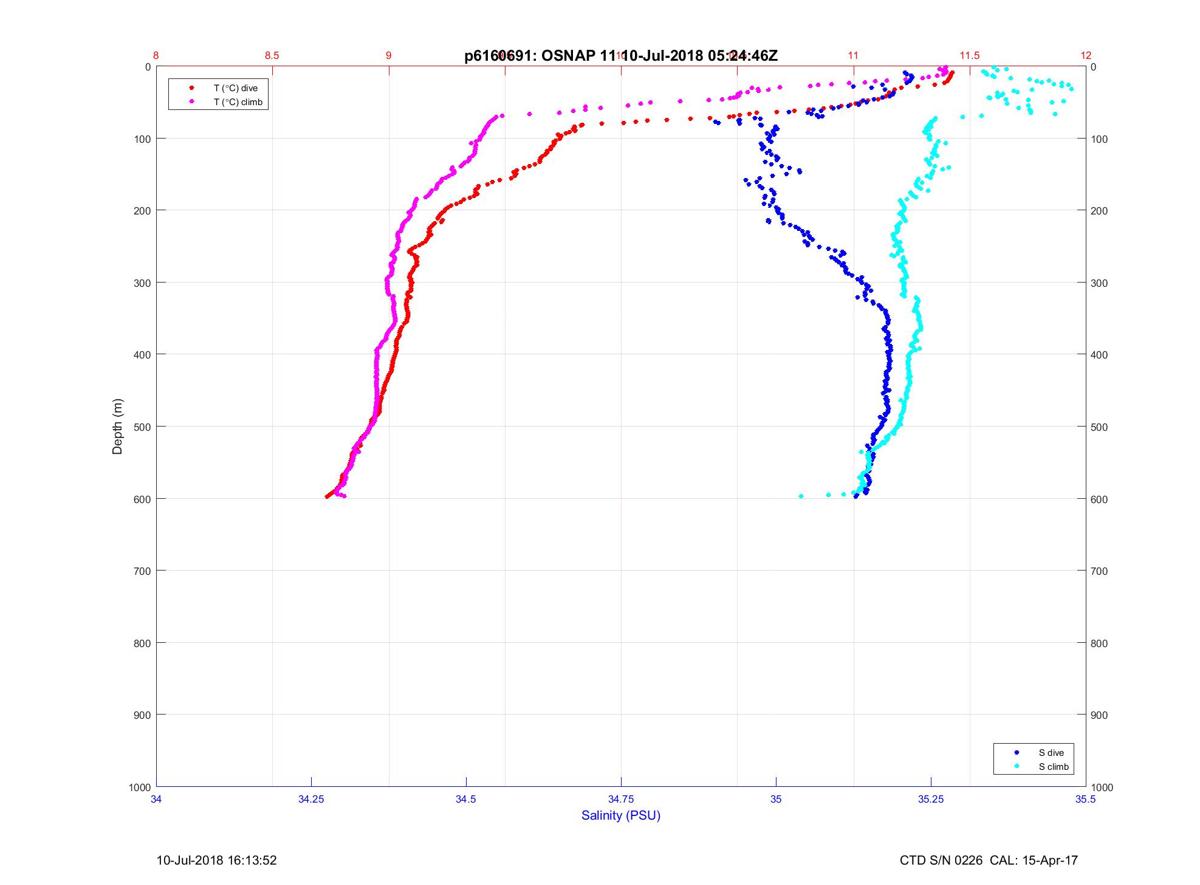Click left depth axis tick label 800
Image resolution: width=1200 pixels, height=885 pixels.
[x=142, y=643]
